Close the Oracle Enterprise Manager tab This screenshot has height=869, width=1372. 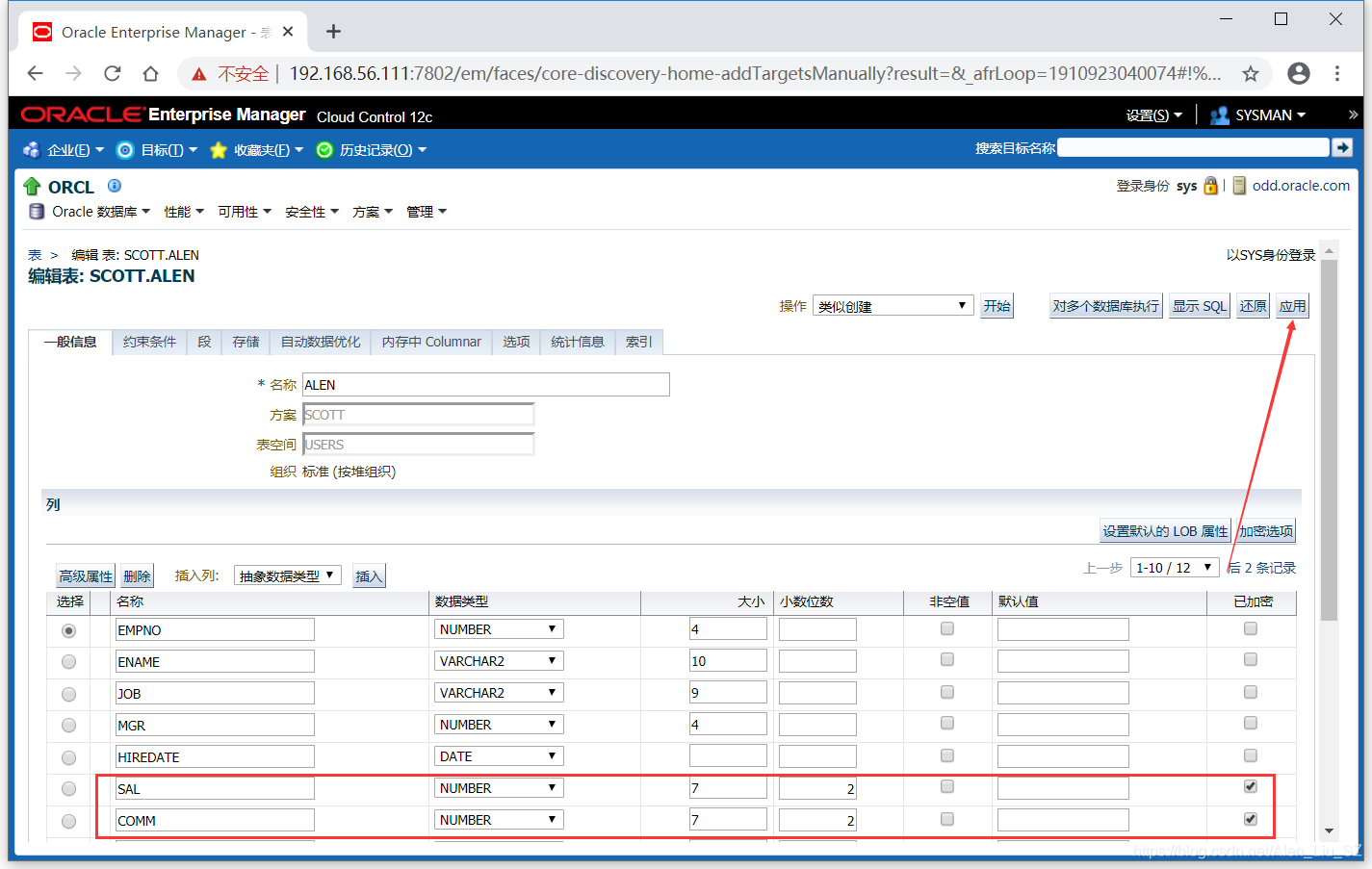288,32
